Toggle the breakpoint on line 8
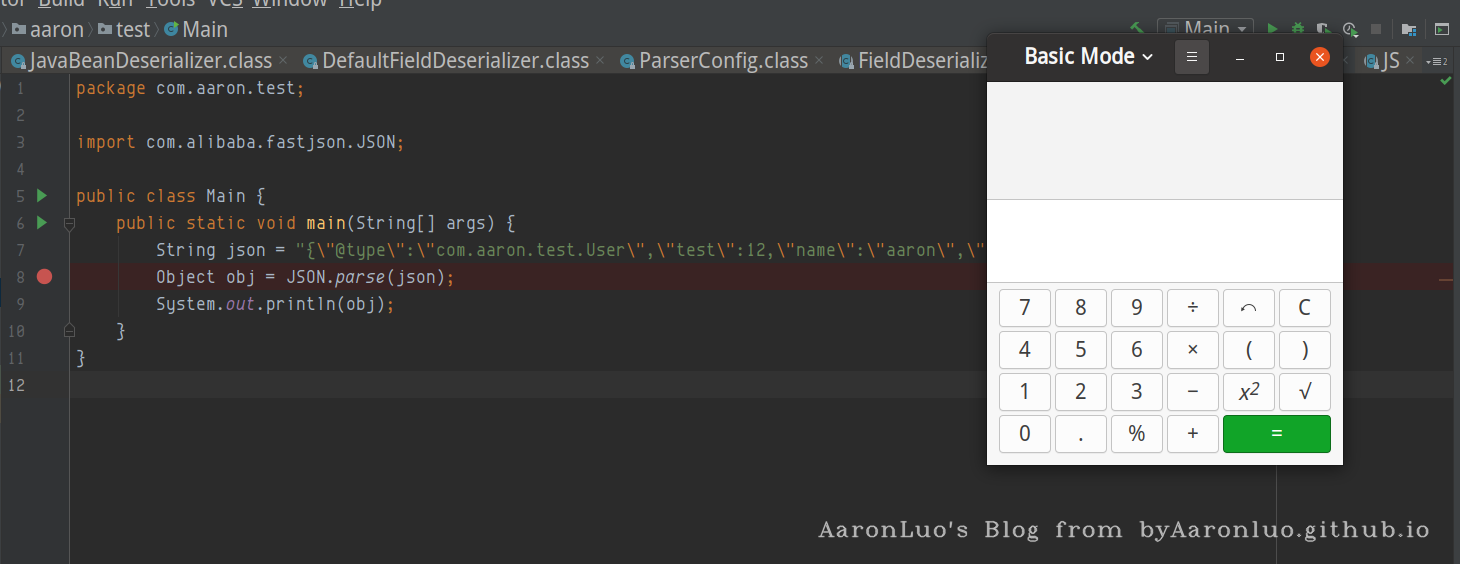 (44, 277)
